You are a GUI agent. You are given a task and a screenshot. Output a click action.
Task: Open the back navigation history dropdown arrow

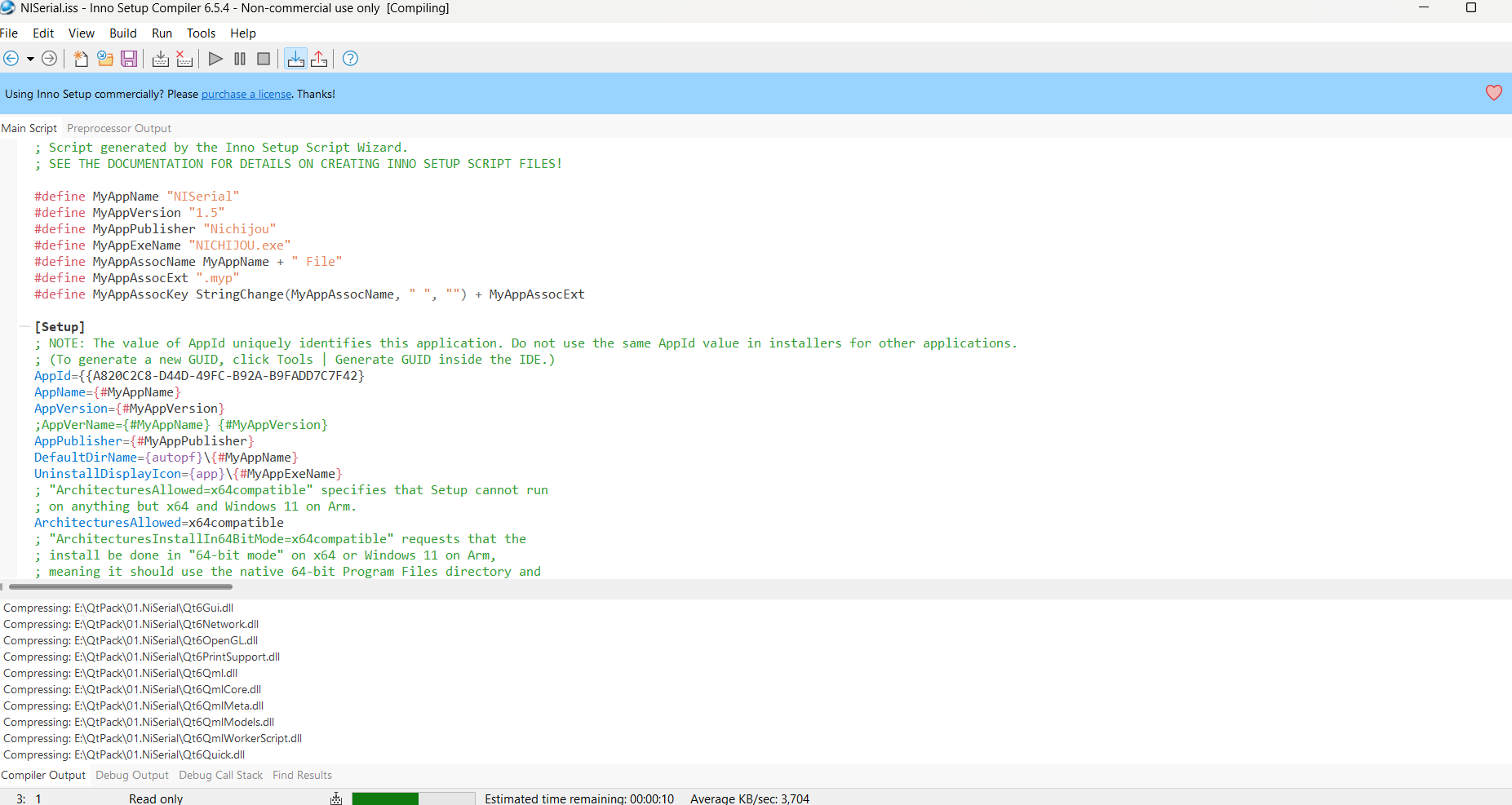30,59
